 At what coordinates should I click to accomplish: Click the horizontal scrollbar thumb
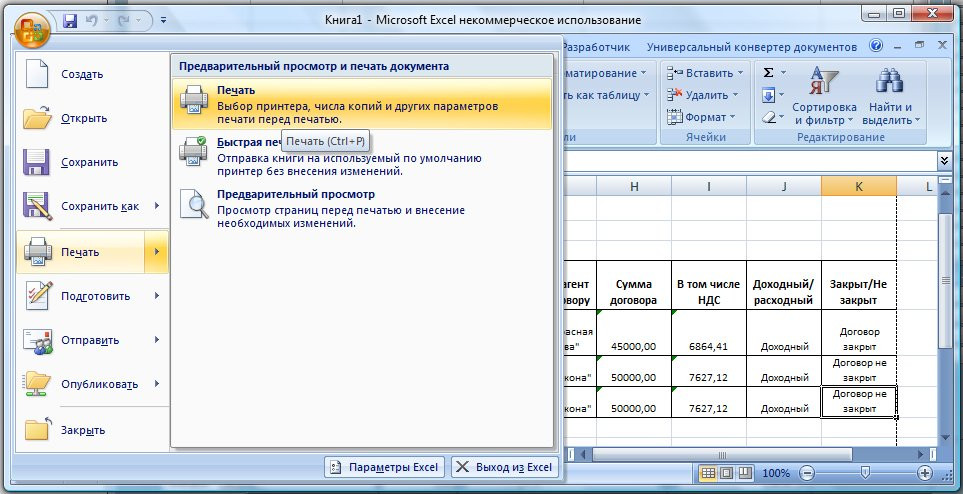722,455
